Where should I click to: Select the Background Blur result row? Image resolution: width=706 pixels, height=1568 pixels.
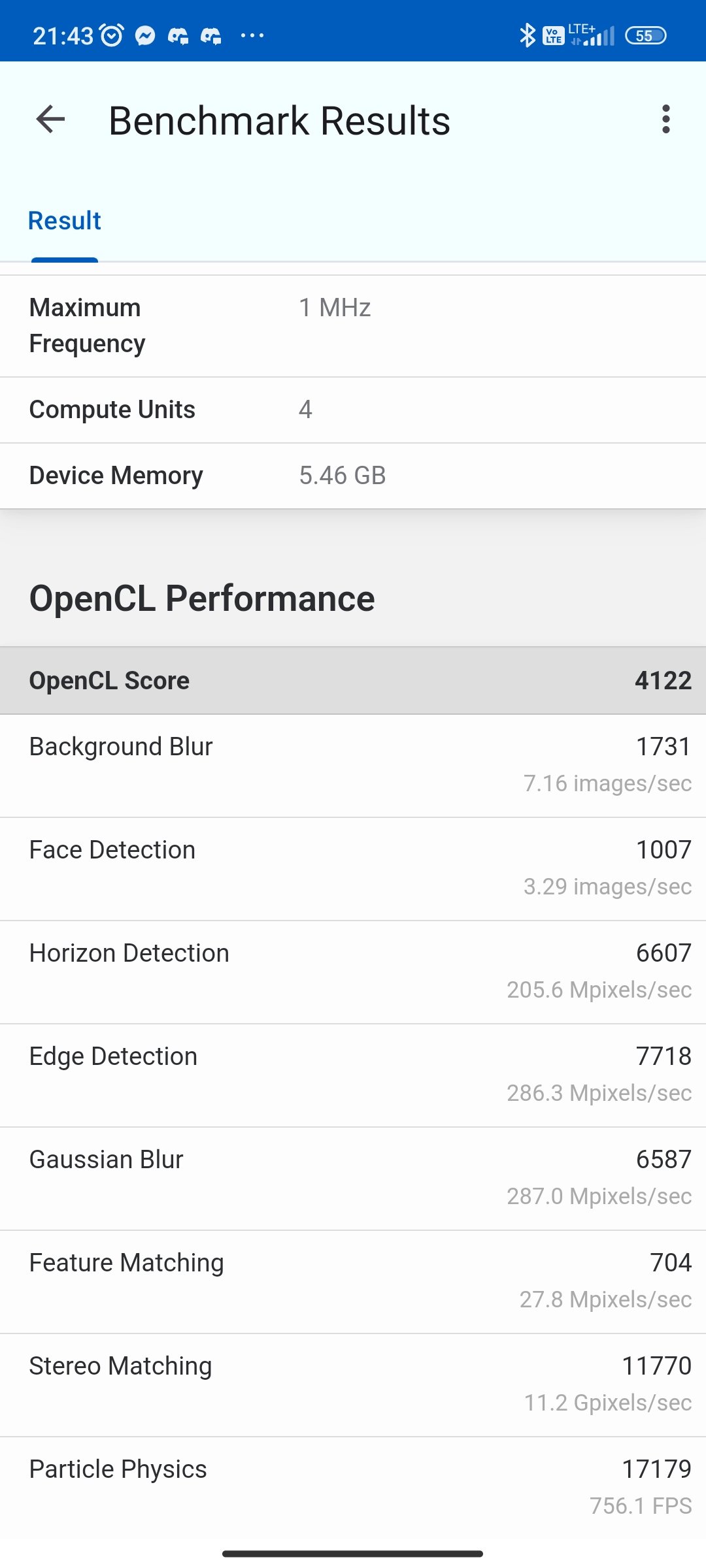pyautogui.click(x=353, y=766)
